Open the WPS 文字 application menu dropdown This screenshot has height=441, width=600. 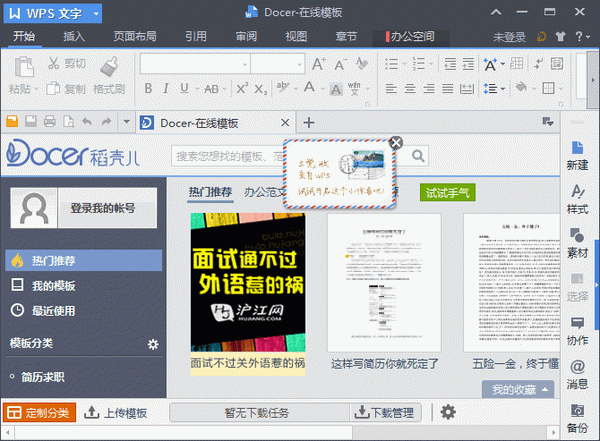(x=53, y=13)
